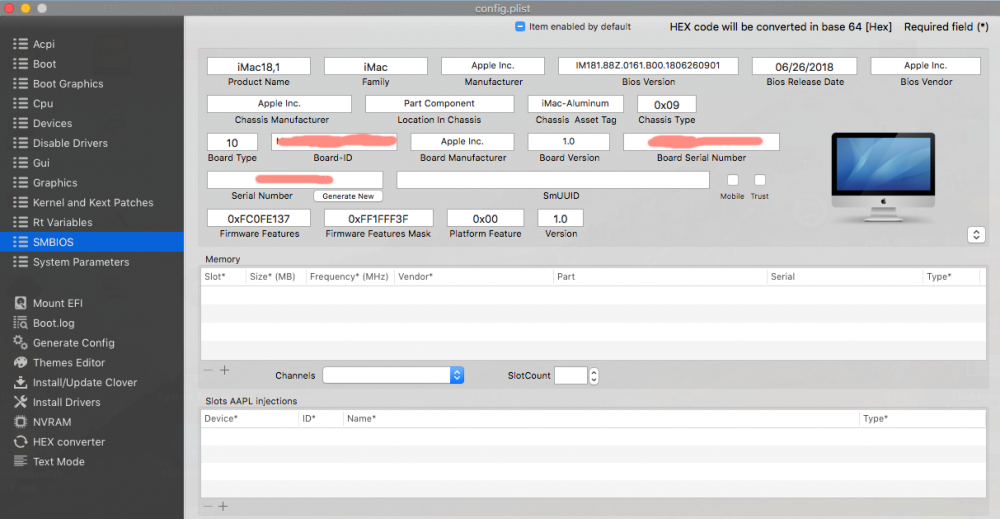Click the Bios Version field
The height and width of the screenshot is (519, 1000).
click(x=648, y=66)
